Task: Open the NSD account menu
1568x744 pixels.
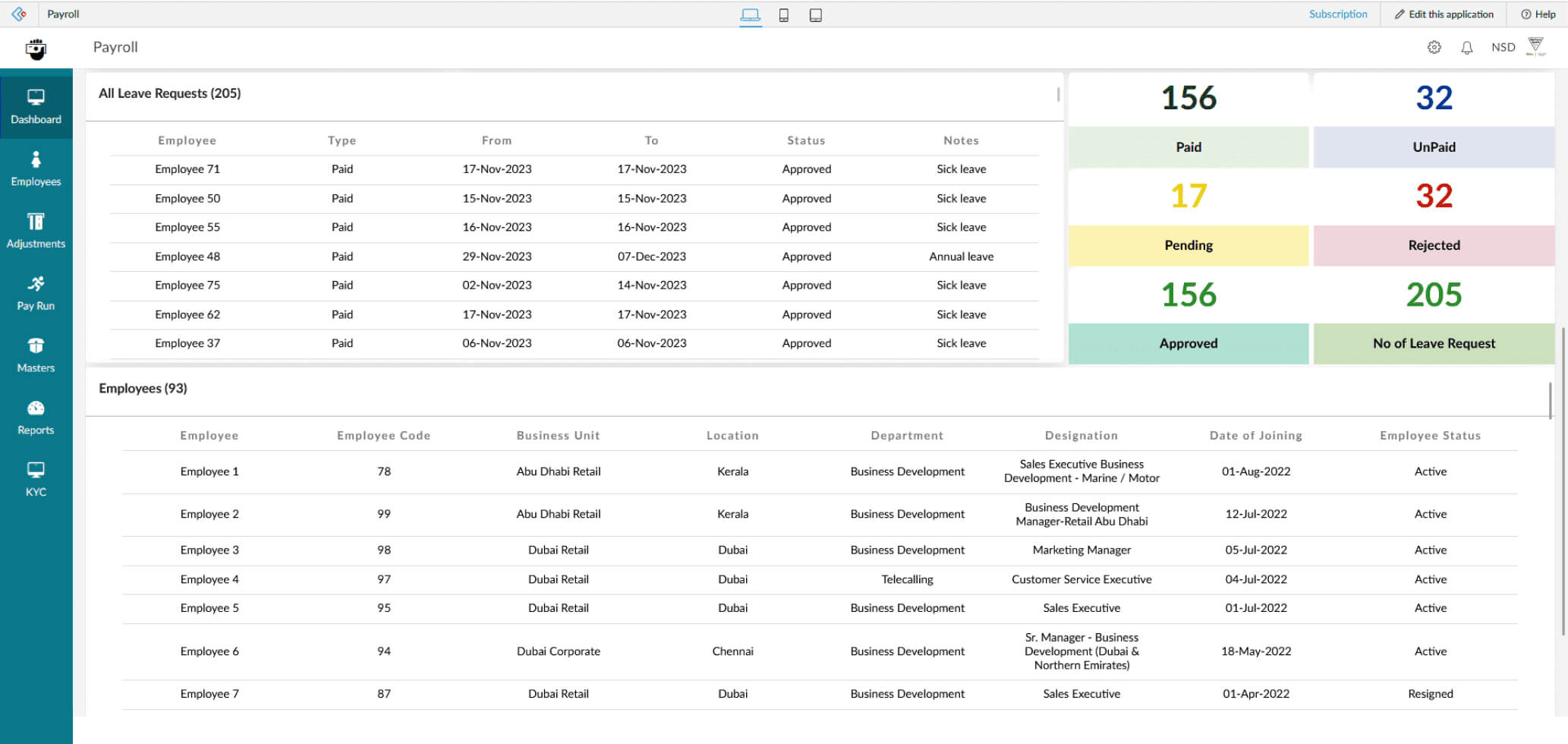Action: (1503, 46)
